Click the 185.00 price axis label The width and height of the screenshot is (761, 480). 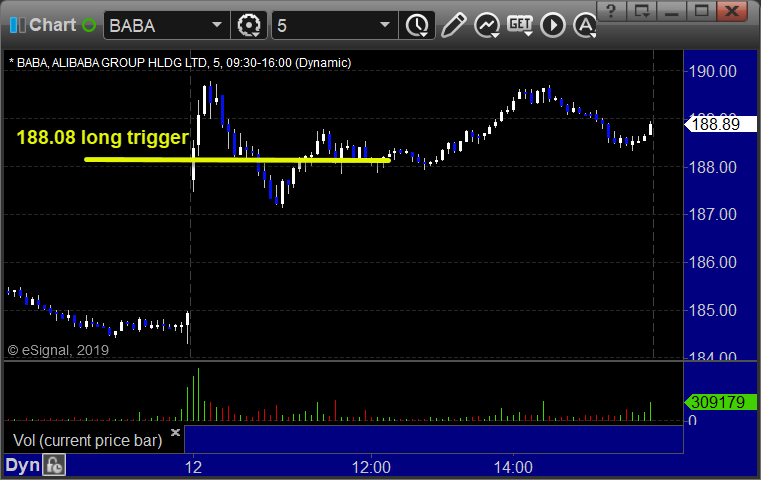point(712,310)
